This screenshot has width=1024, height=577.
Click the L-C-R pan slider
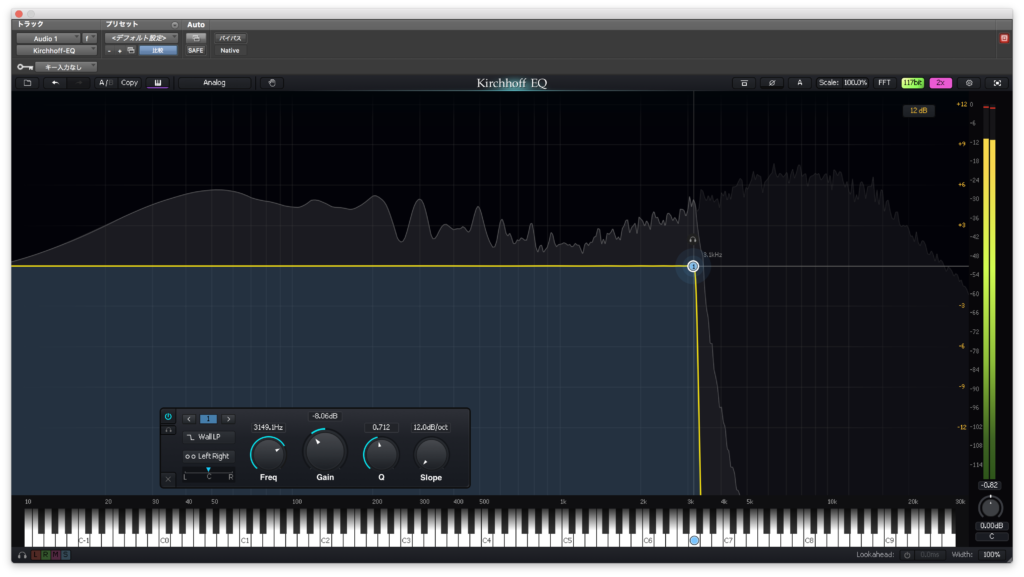tap(208, 473)
